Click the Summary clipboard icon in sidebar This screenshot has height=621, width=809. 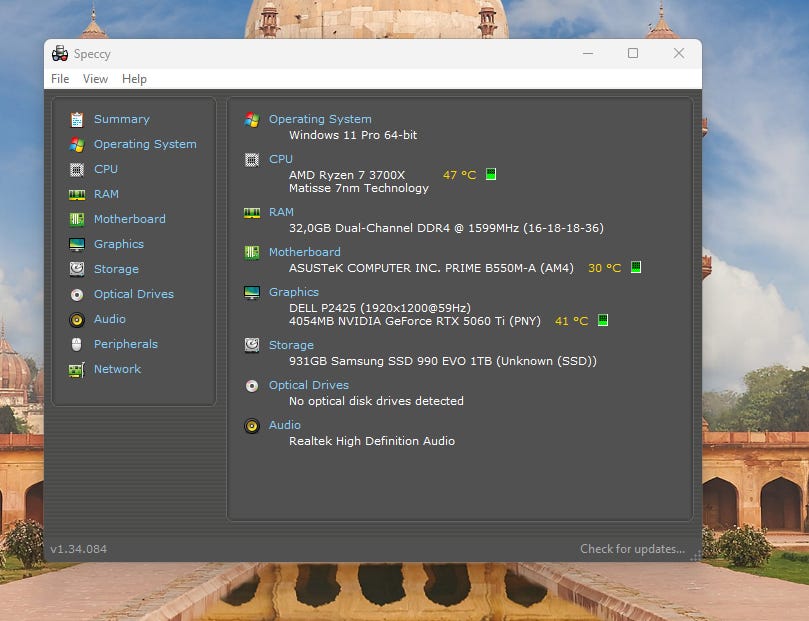77,119
